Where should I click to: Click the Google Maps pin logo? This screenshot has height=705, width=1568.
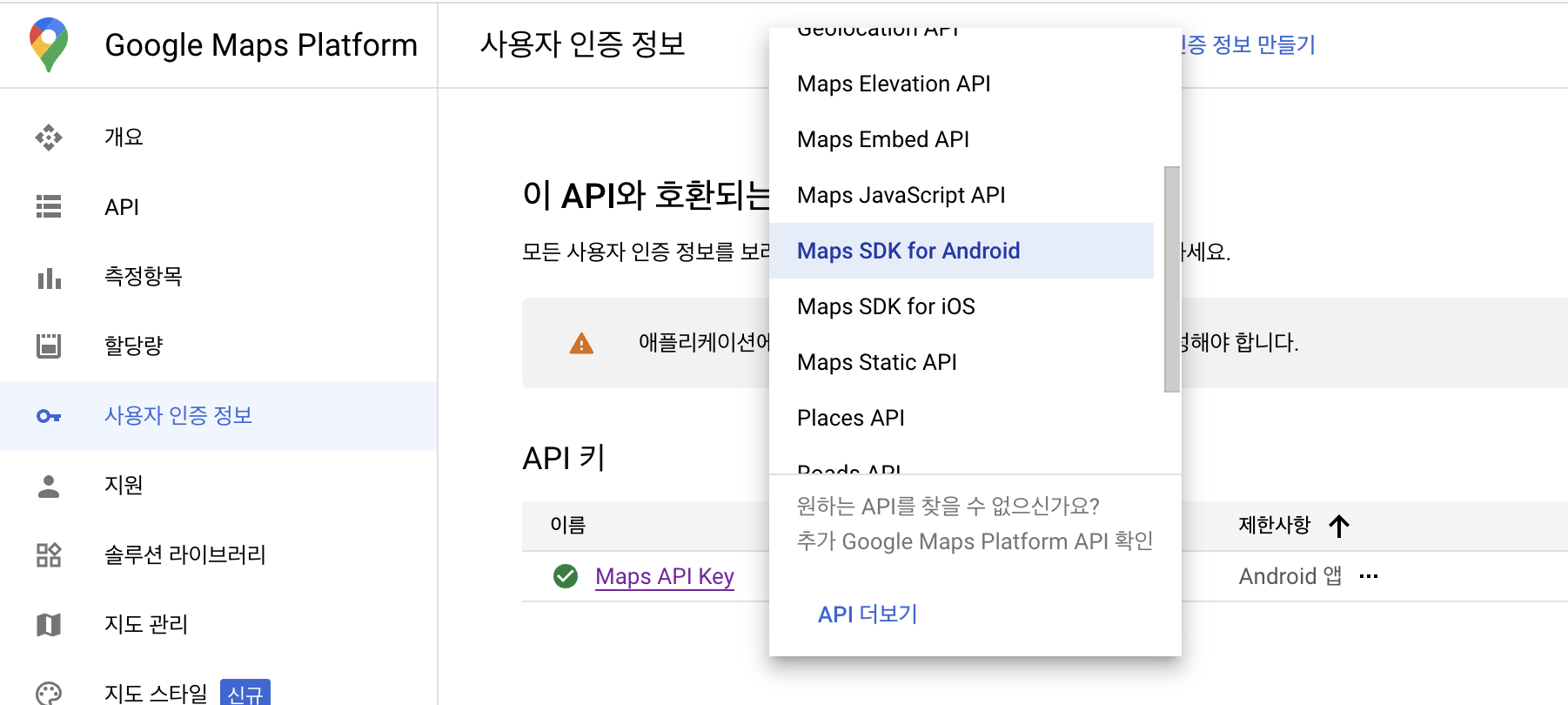[x=49, y=44]
